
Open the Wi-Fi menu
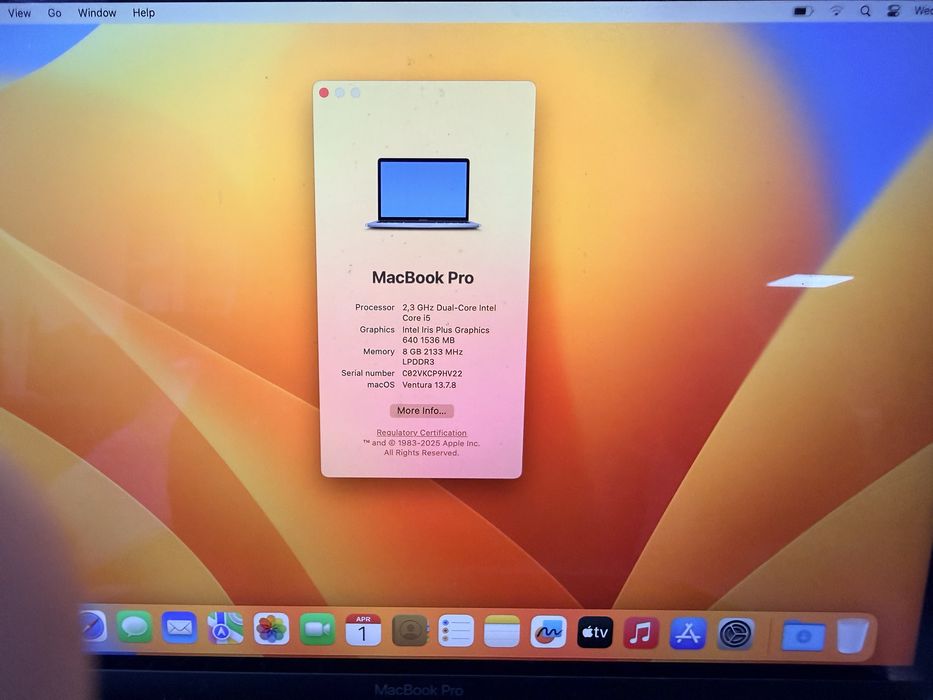837,11
